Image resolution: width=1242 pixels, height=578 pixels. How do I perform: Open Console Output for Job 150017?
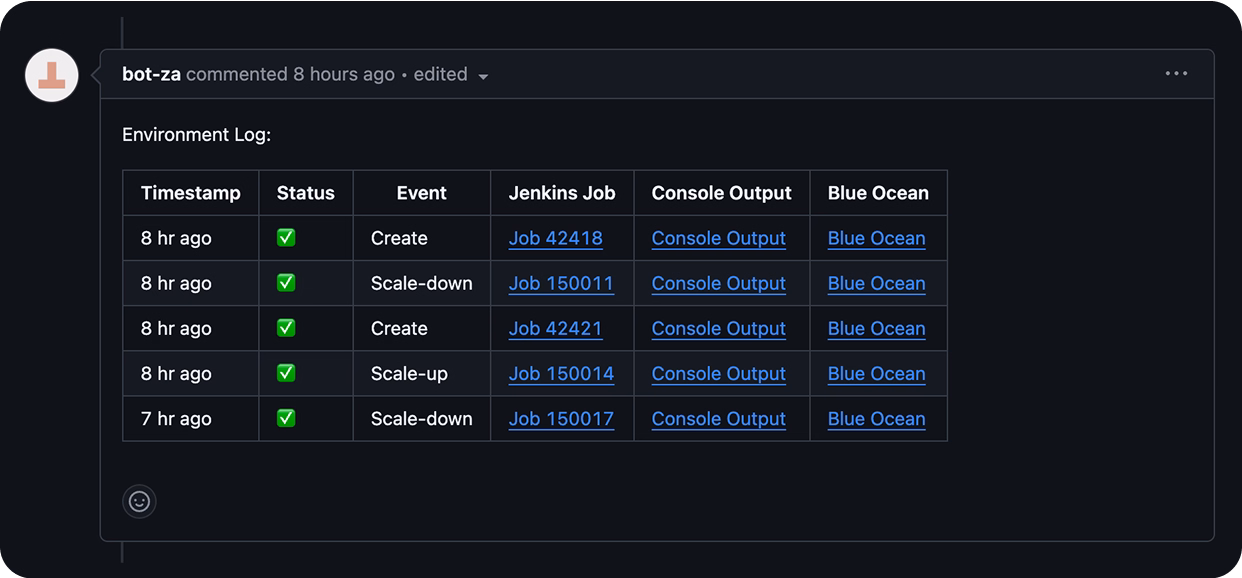coord(719,418)
